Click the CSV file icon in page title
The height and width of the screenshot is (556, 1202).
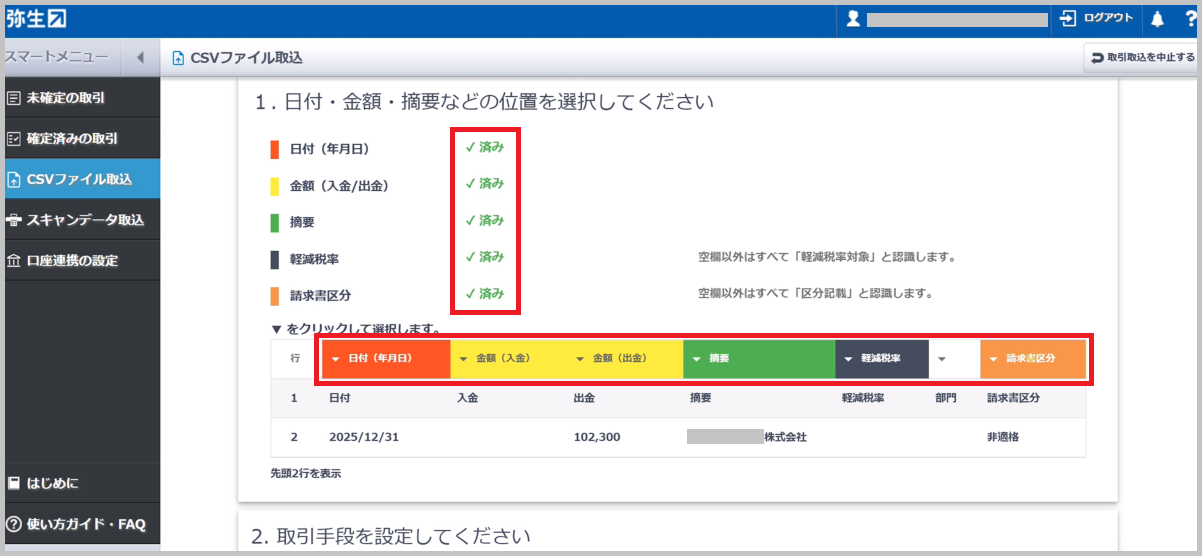[x=178, y=58]
